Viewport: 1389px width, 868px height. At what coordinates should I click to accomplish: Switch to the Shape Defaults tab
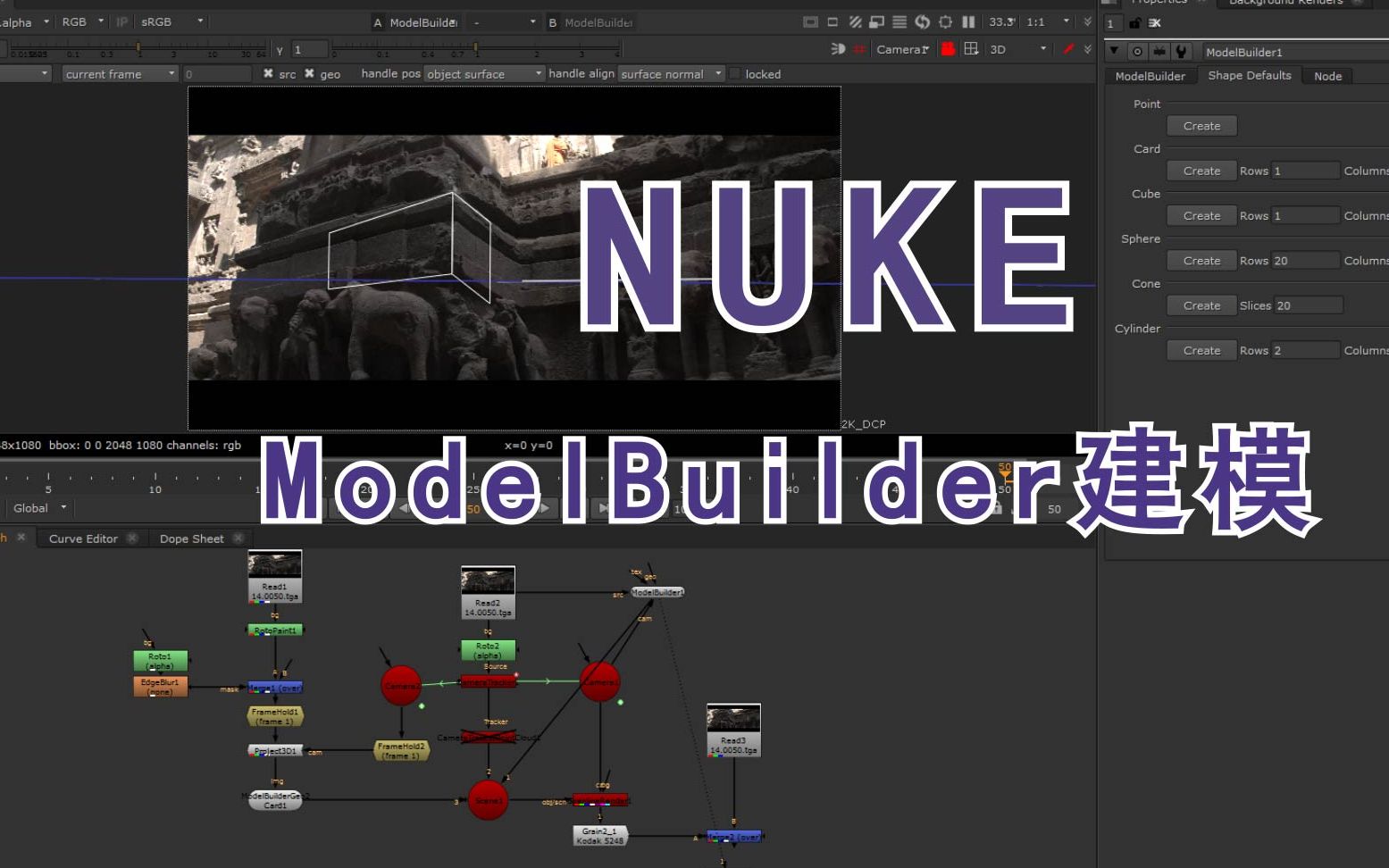pos(1249,76)
